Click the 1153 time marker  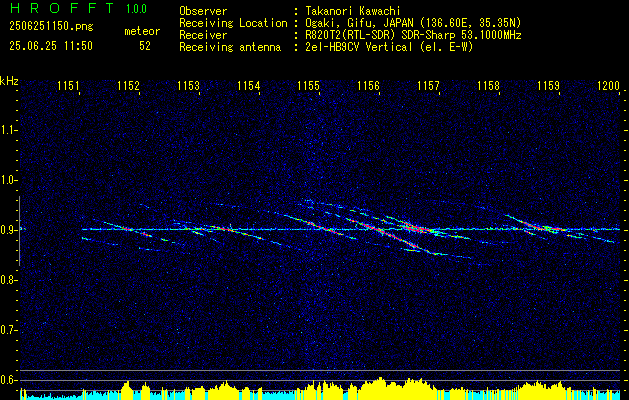[189, 86]
